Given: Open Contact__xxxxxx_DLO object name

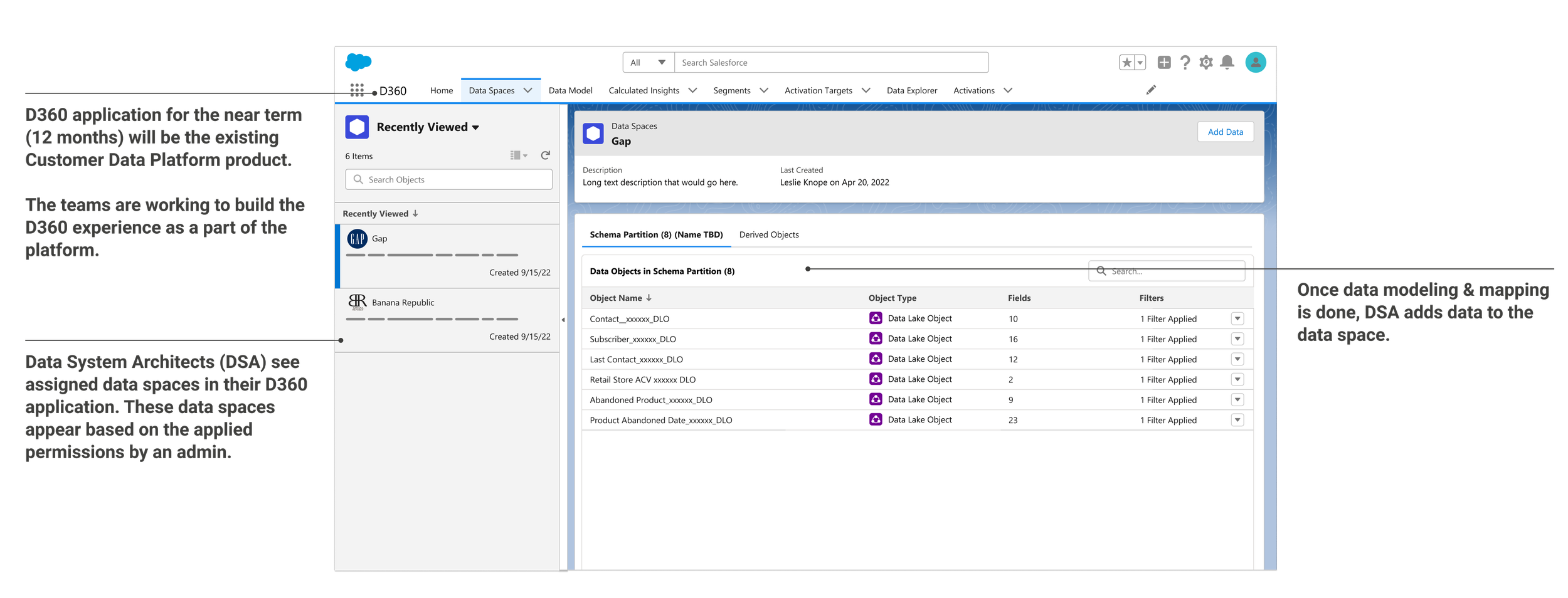Looking at the screenshot, I should pos(630,319).
